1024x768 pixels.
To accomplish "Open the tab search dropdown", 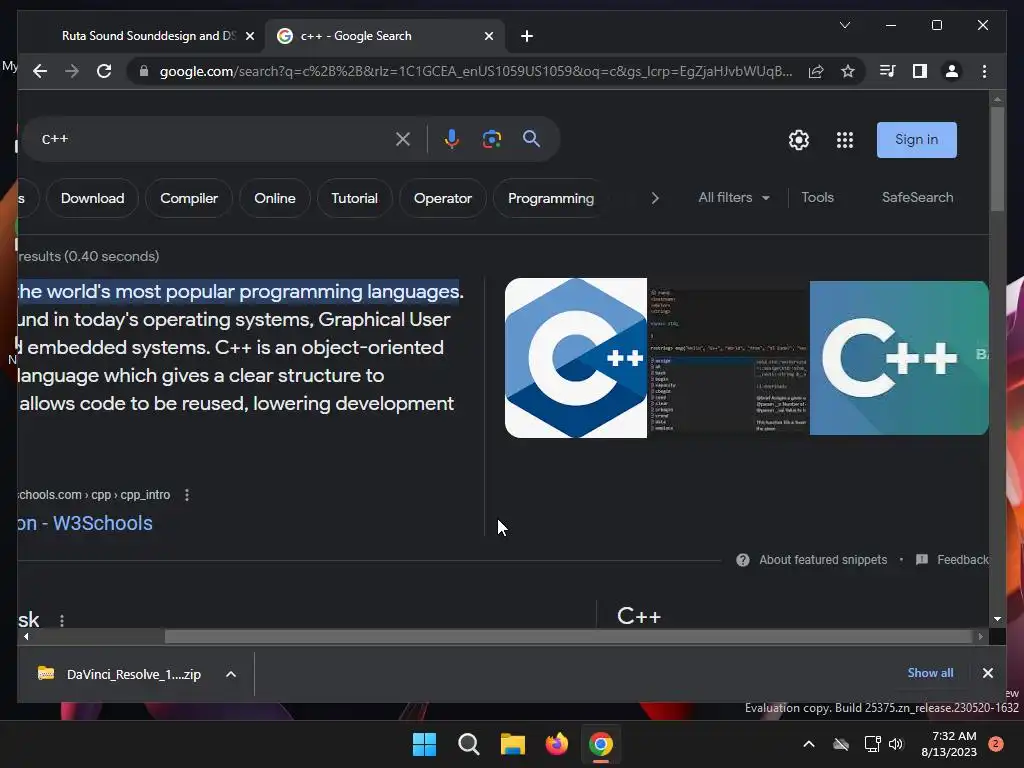I will (844, 25).
